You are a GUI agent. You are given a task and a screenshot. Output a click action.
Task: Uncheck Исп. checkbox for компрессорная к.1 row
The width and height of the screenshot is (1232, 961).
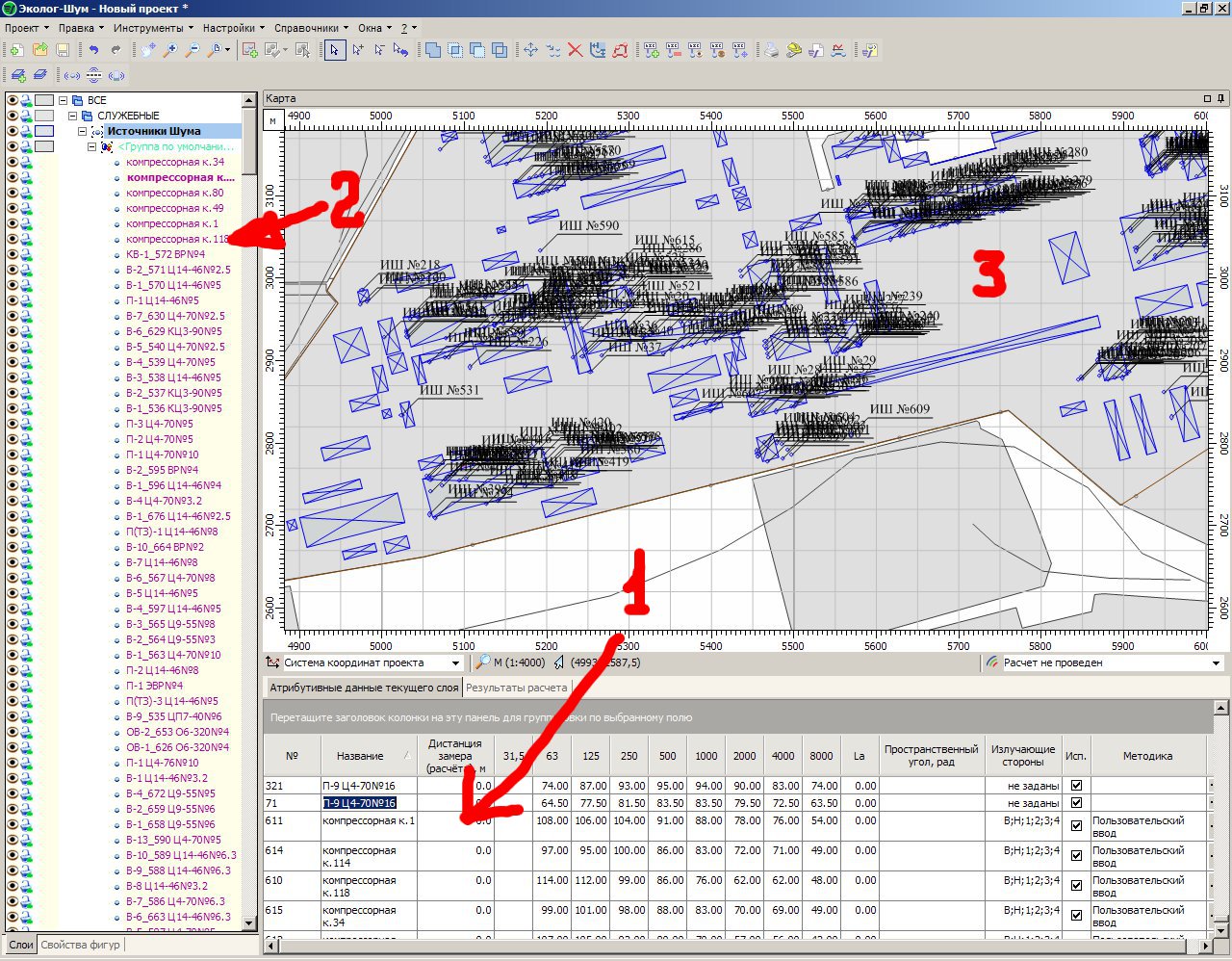coord(1076,825)
